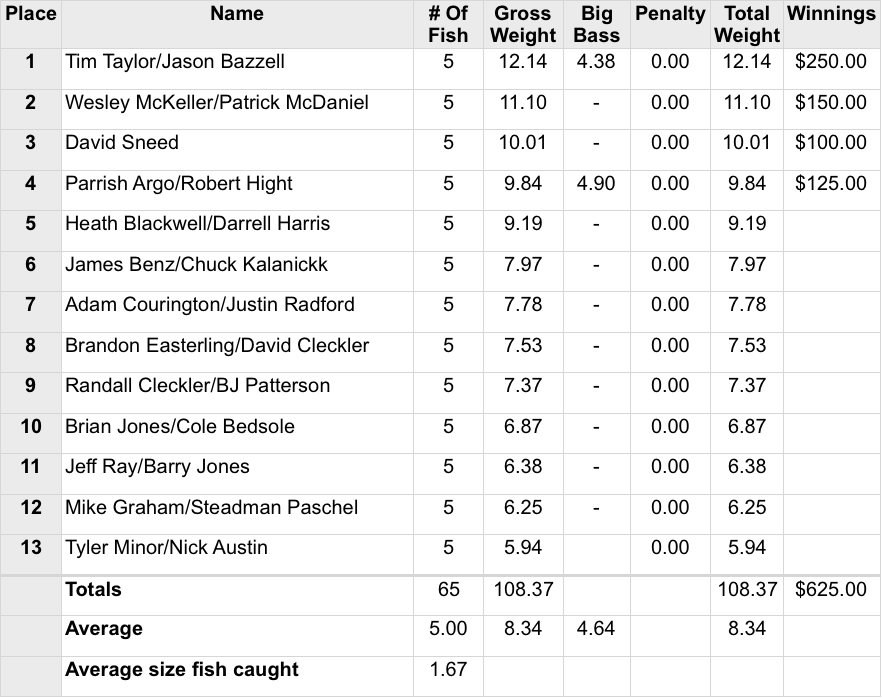Click the Name column header
The height and width of the screenshot is (698, 882).
tap(237, 14)
